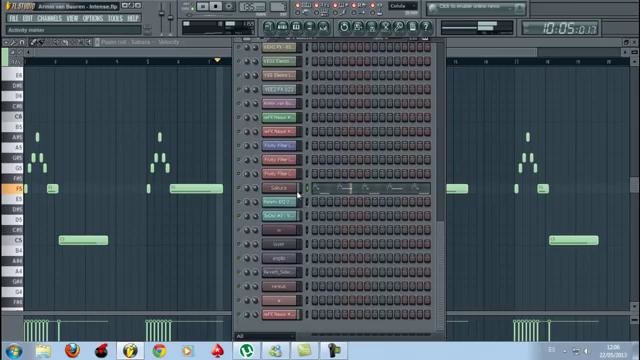Open the Windows Start button
This screenshot has width=640, height=360.
(14, 351)
